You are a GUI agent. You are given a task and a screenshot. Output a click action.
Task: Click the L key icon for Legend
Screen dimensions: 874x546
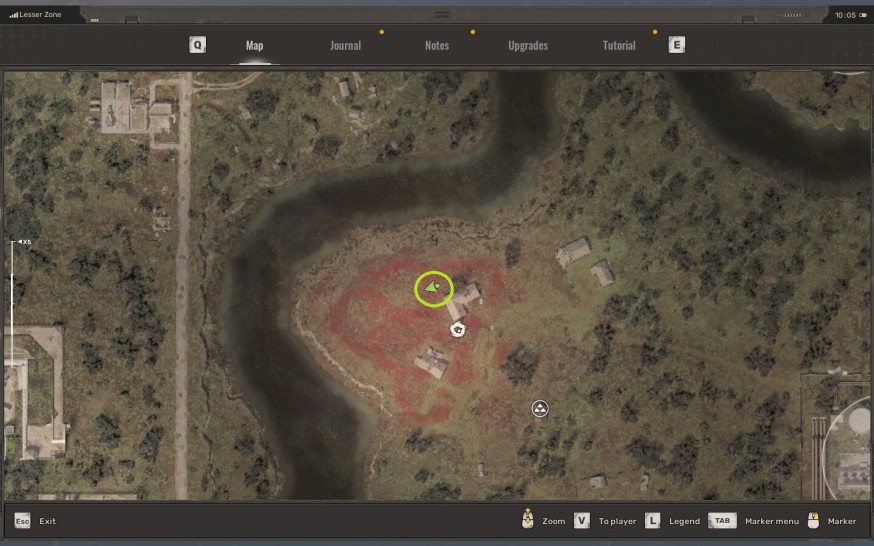click(x=652, y=521)
